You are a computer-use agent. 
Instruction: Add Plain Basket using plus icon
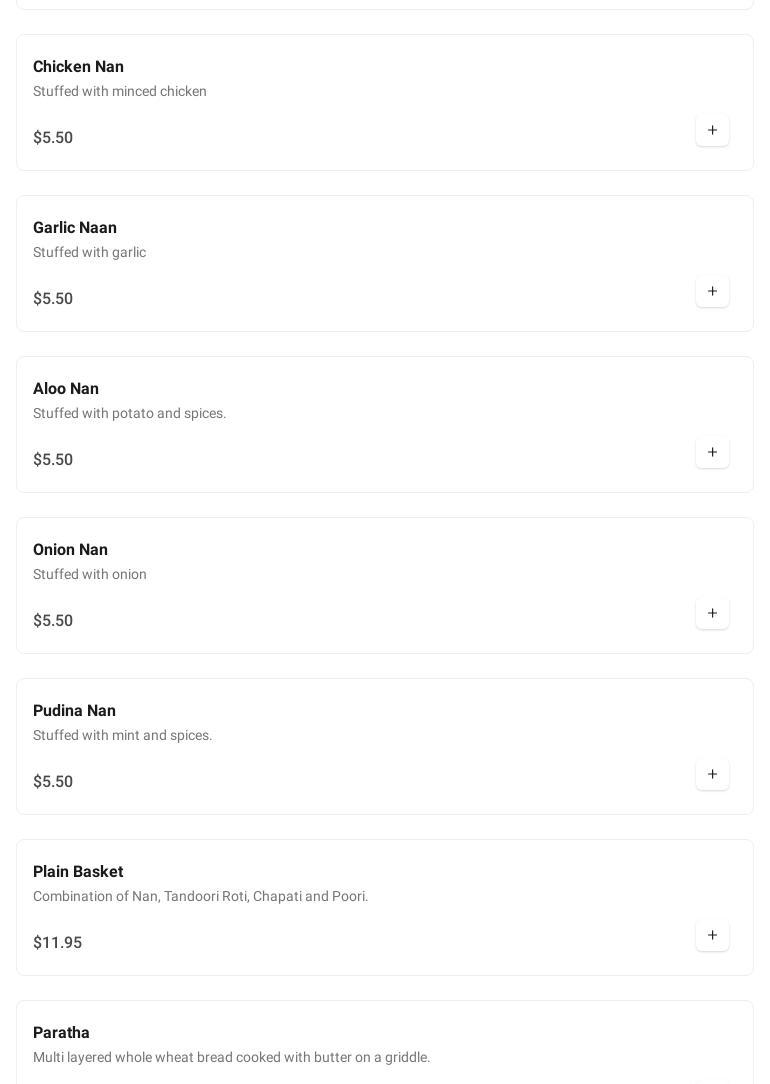pyautogui.click(x=712, y=936)
